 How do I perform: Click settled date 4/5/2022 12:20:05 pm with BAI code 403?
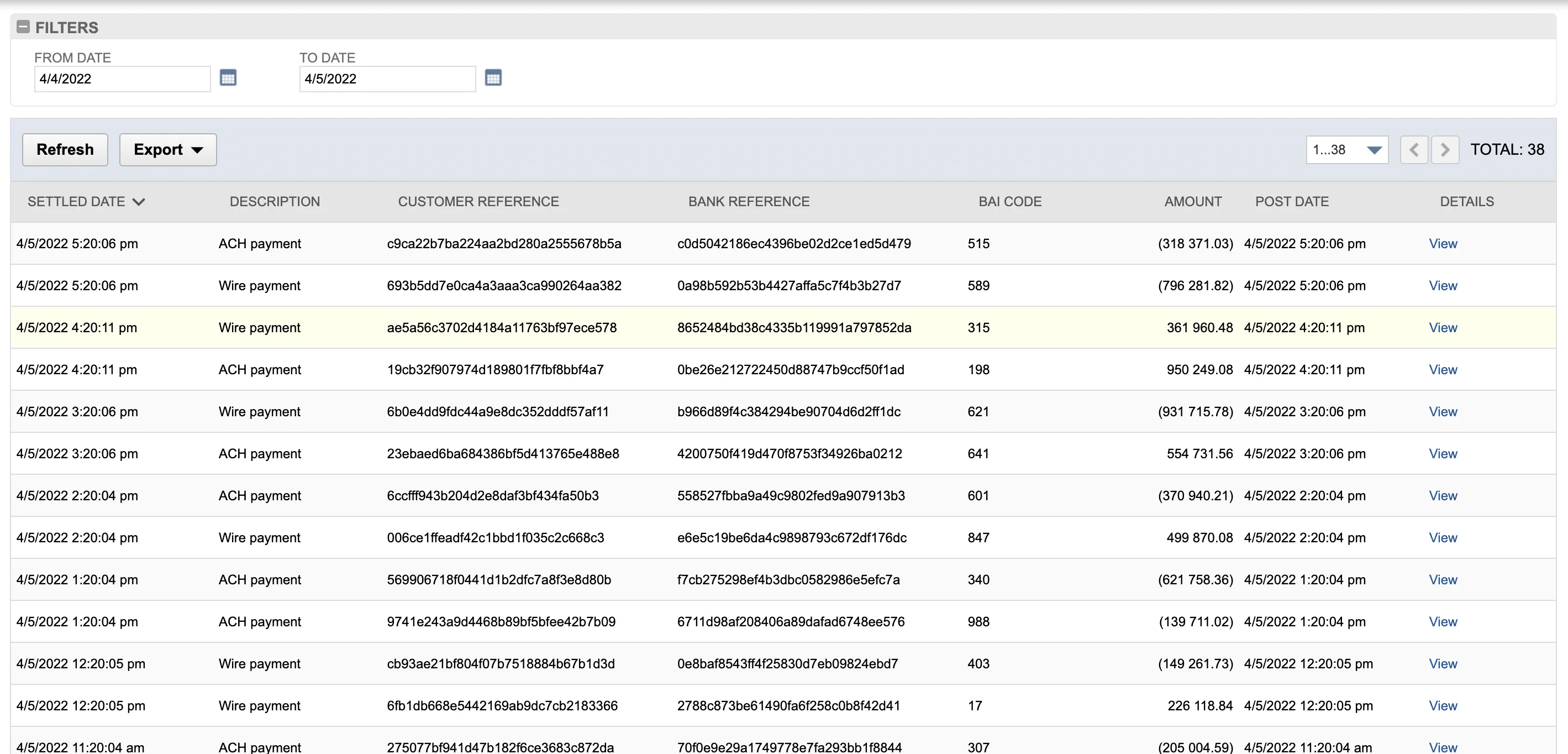tap(81, 664)
